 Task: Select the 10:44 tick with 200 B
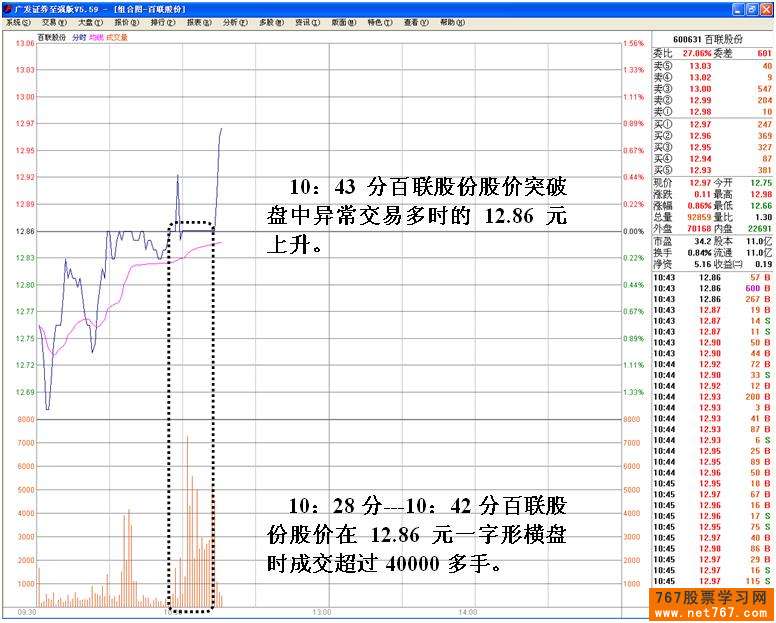pyautogui.click(x=713, y=396)
